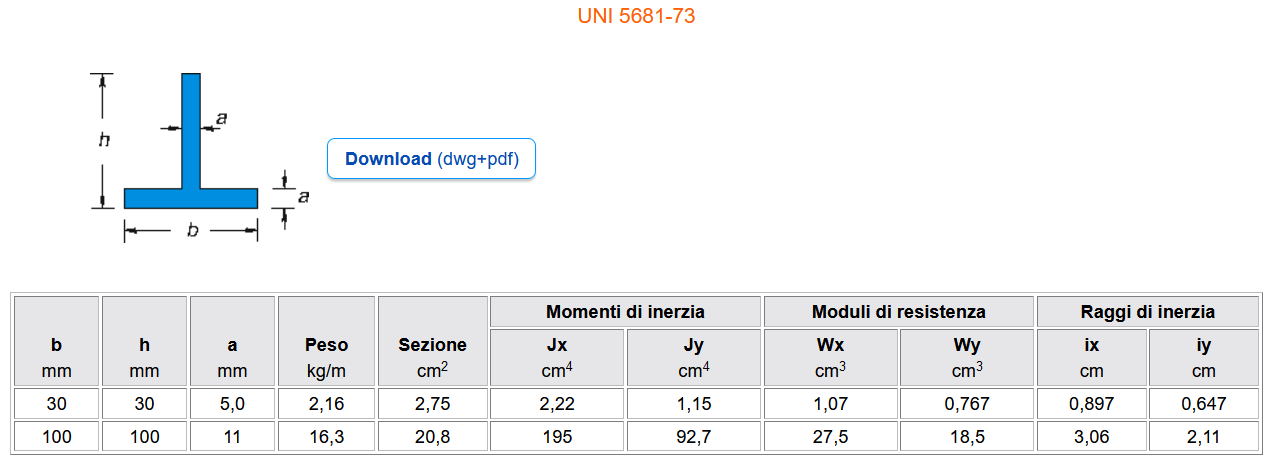The height and width of the screenshot is (463, 1269).
Task: Click the Jx value 2,22 cell
Action: (557, 404)
